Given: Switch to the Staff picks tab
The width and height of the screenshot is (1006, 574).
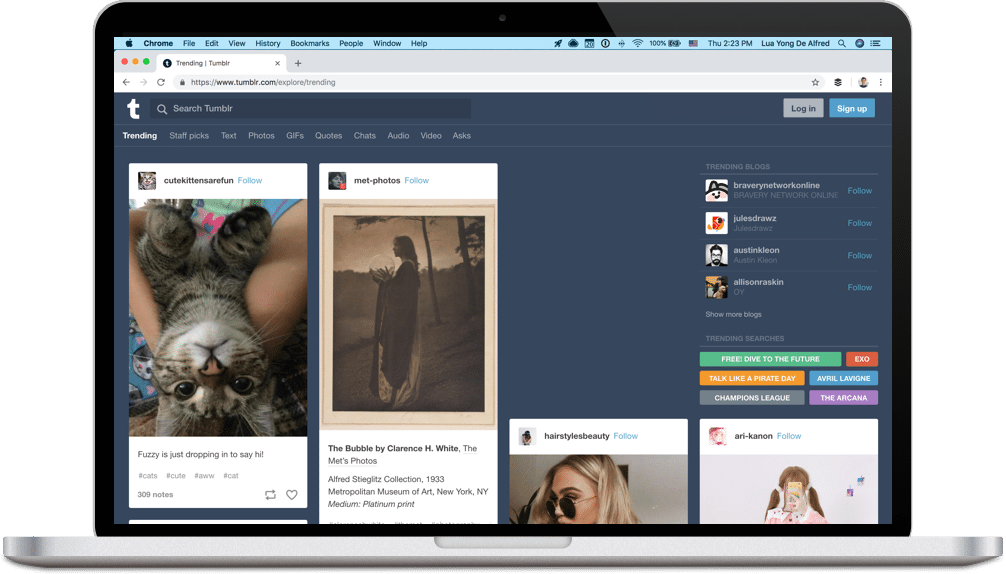Looking at the screenshot, I should [x=189, y=136].
